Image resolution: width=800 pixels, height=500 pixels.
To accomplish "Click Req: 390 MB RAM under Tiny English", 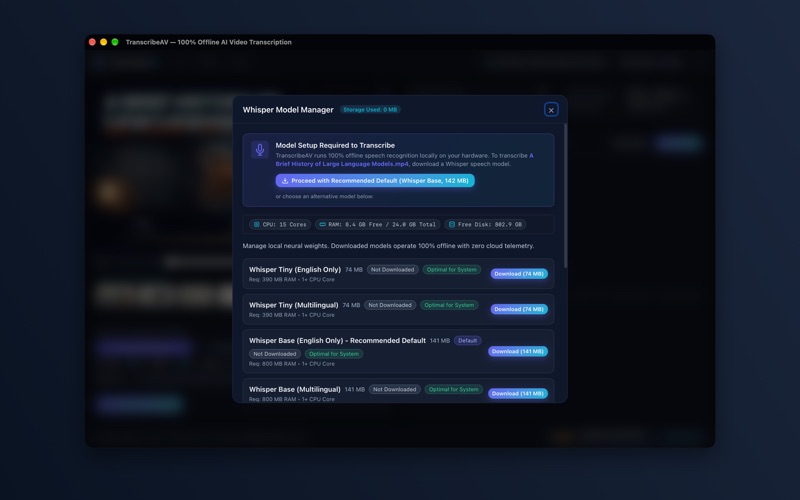I will click(x=292, y=280).
